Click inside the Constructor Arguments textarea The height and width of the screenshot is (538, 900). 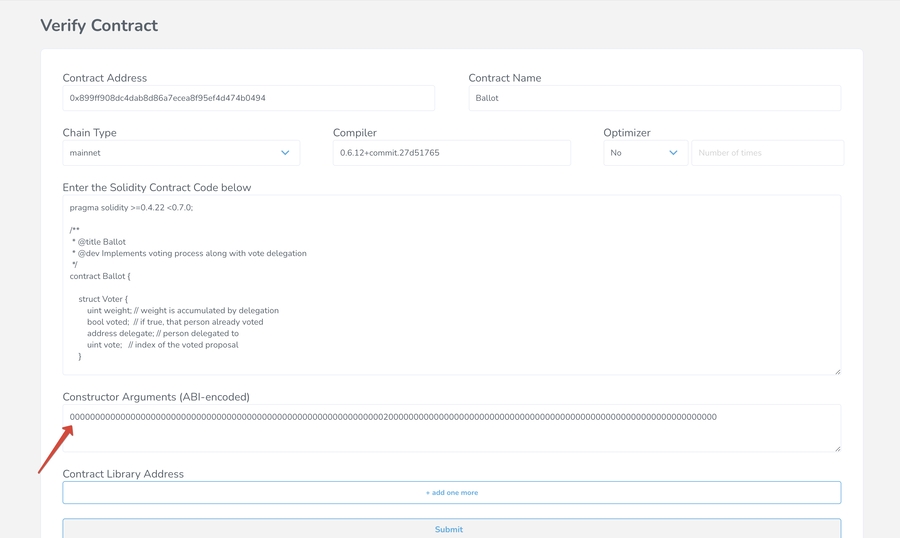(x=450, y=432)
